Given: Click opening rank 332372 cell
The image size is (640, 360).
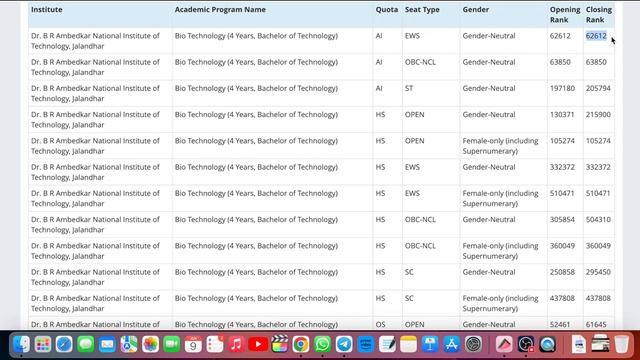Looking at the screenshot, I should click(562, 167).
